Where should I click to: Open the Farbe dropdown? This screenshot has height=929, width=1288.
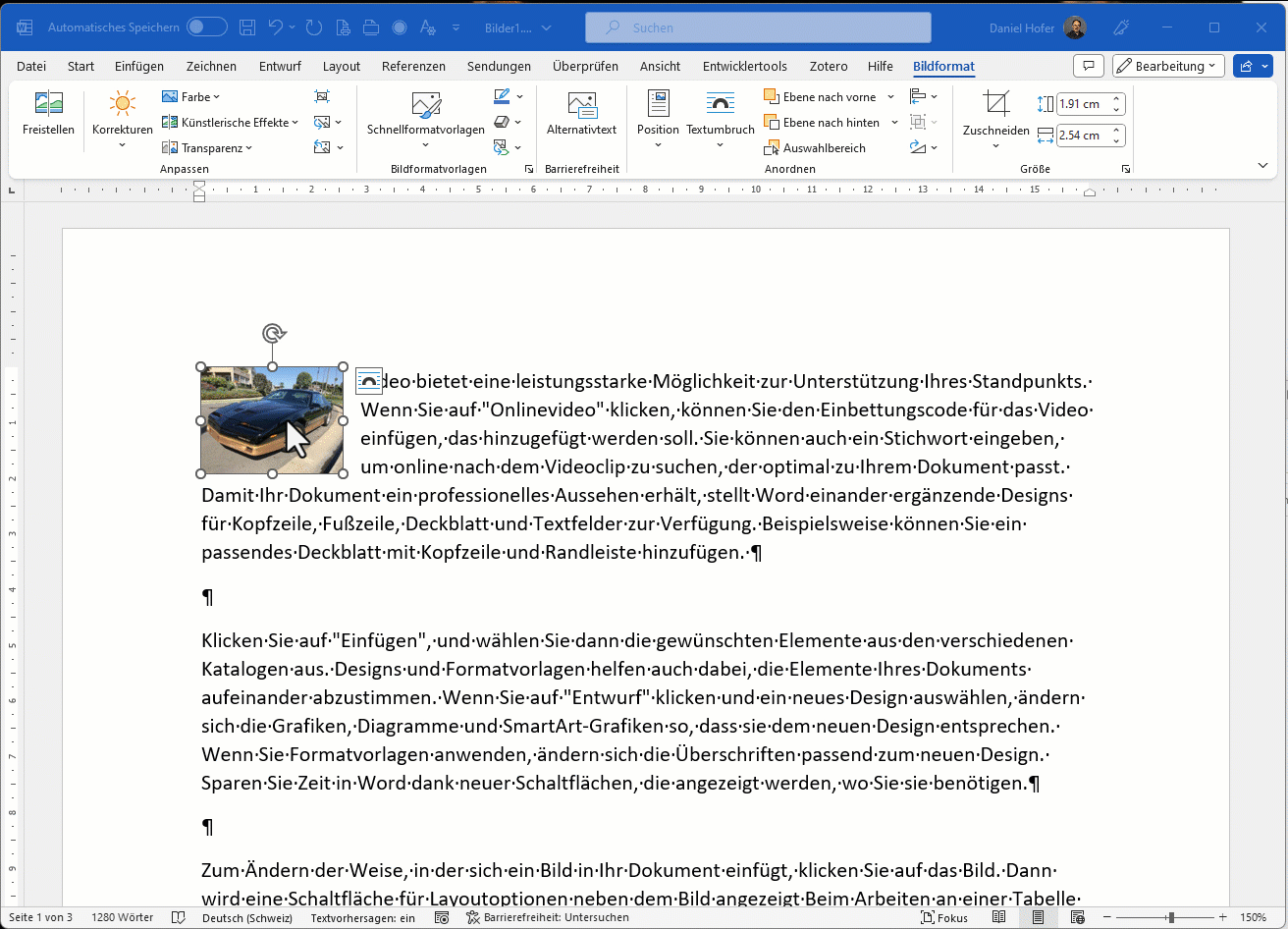pos(191,97)
